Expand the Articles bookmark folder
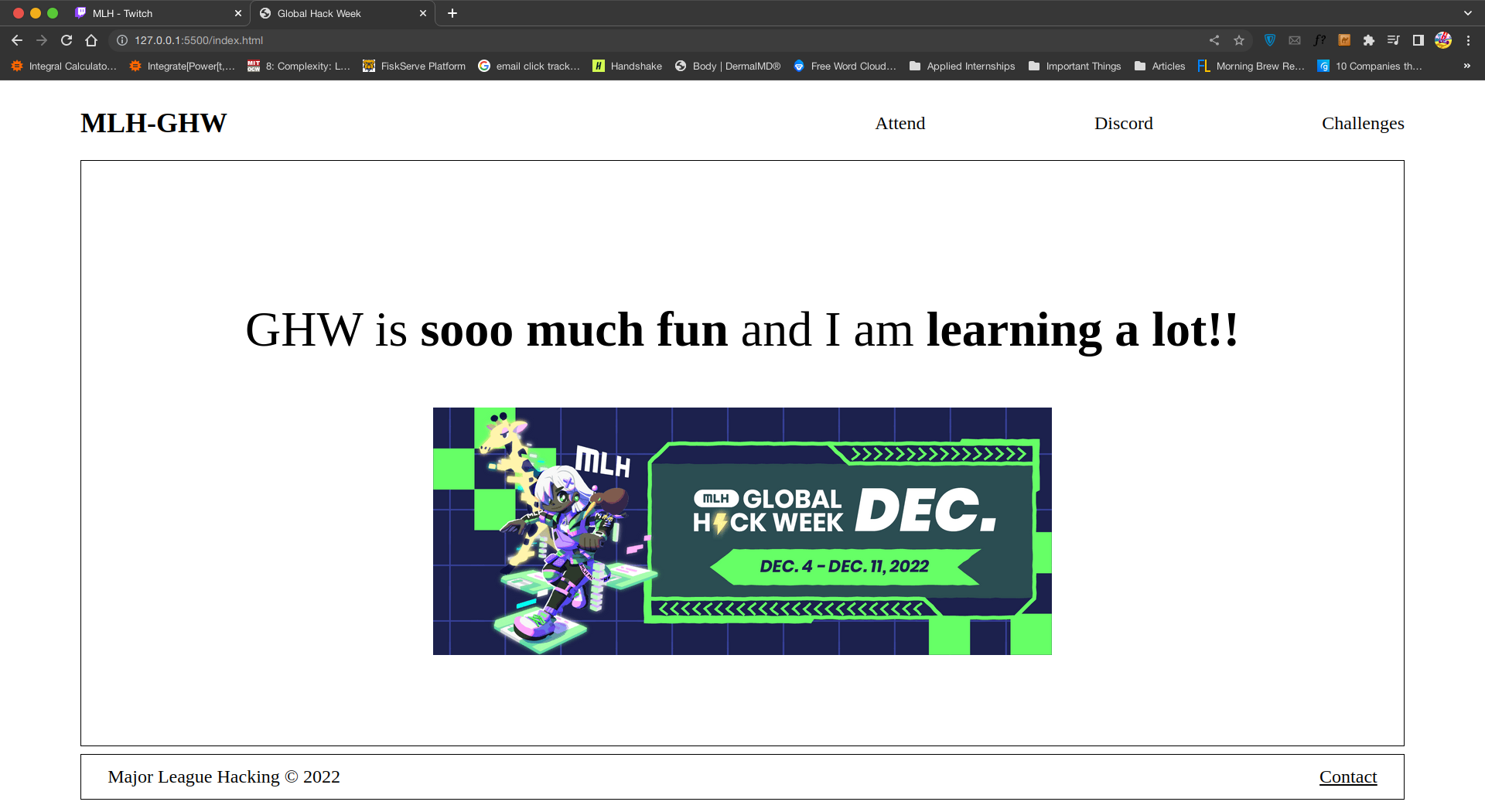 pos(1159,66)
